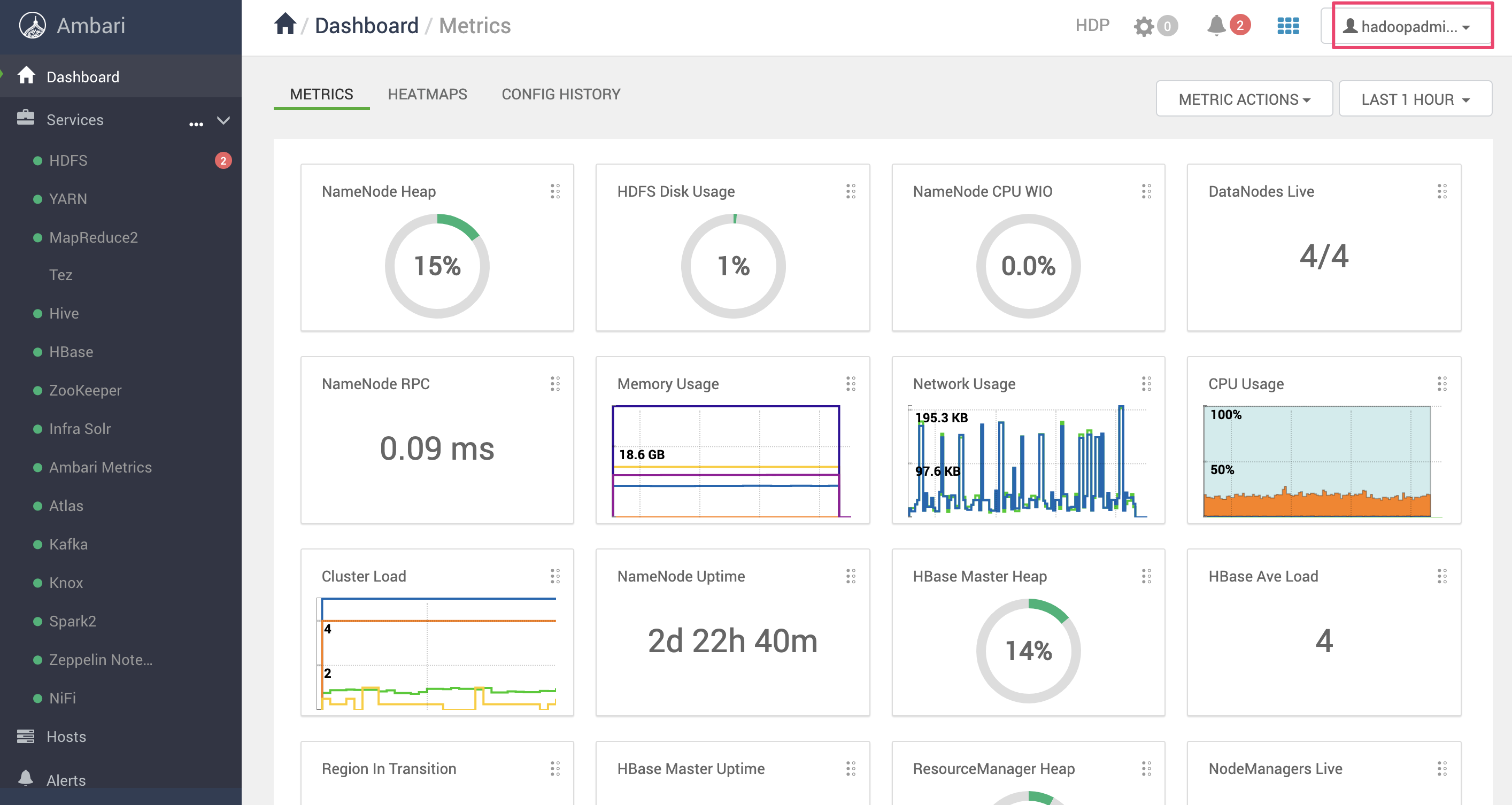Open background operations gear icon
The height and width of the screenshot is (805, 1512).
point(1144,26)
